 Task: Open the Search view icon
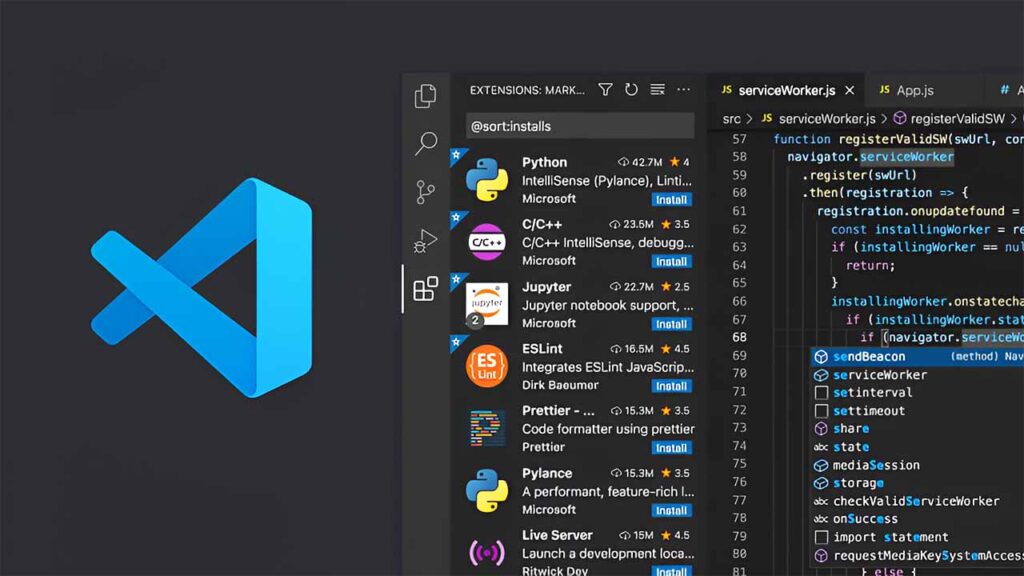pyautogui.click(x=426, y=143)
